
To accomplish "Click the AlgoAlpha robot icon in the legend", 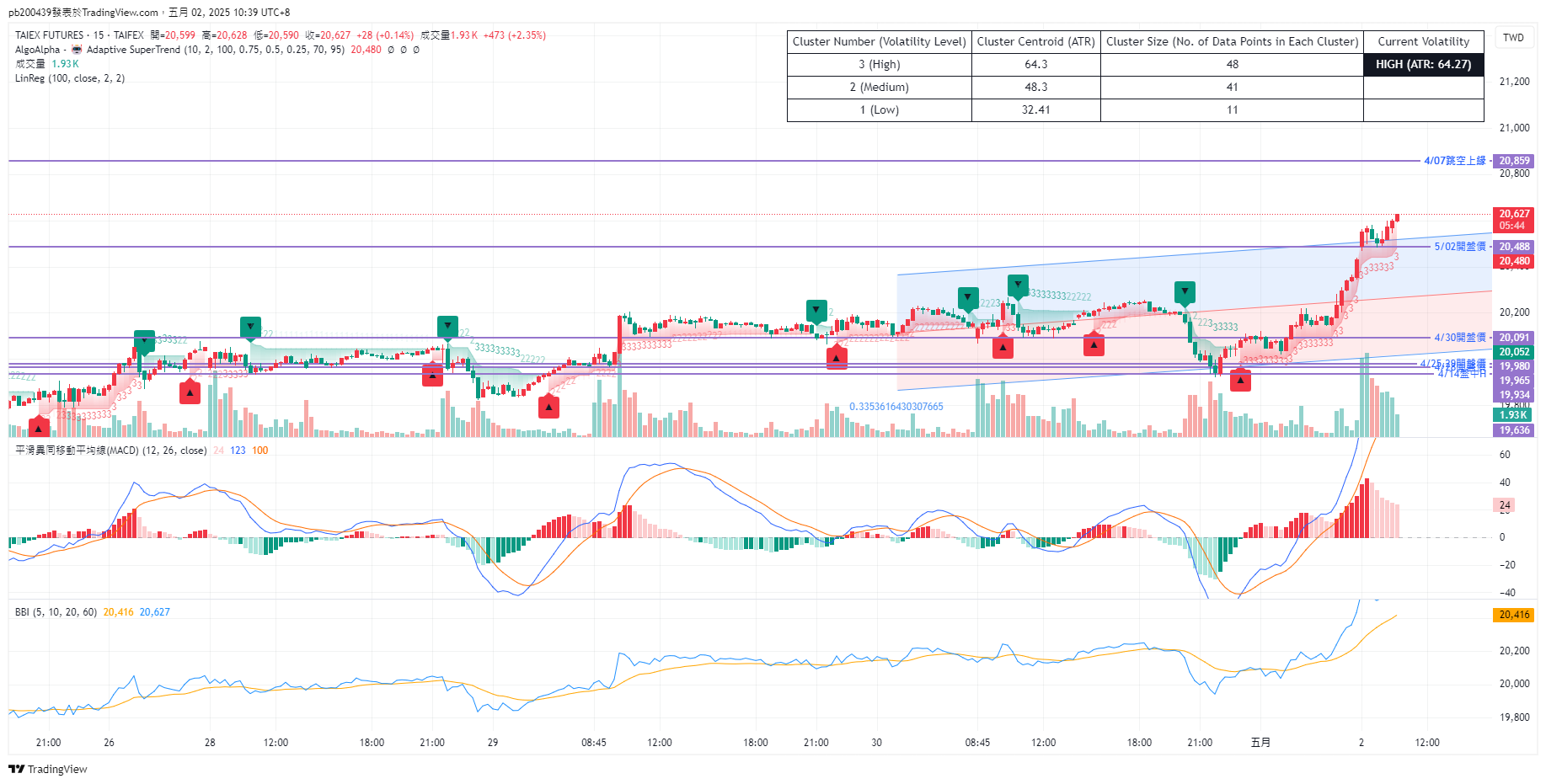I will [77, 50].
